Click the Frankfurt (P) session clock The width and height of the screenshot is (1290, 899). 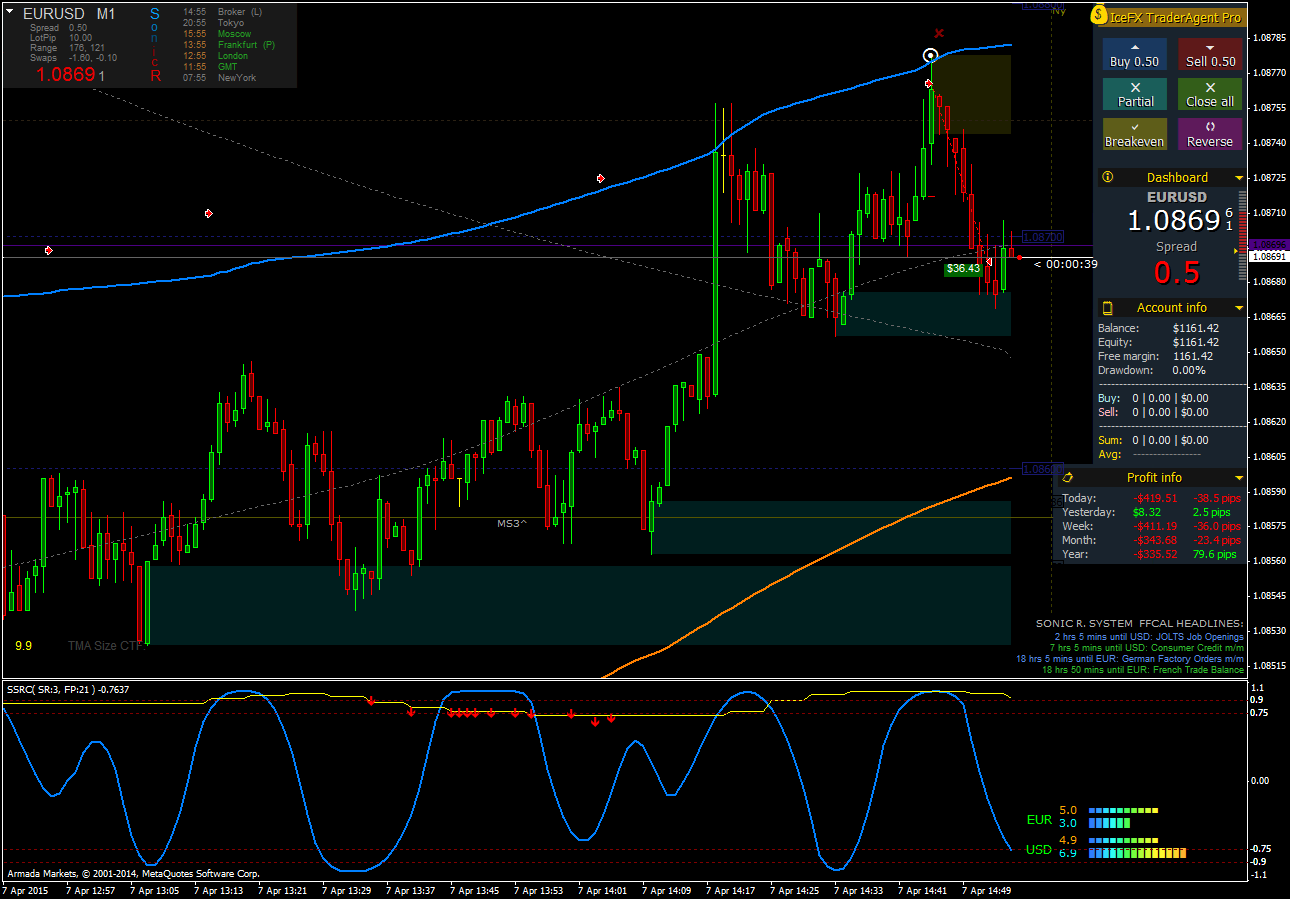pos(229,45)
